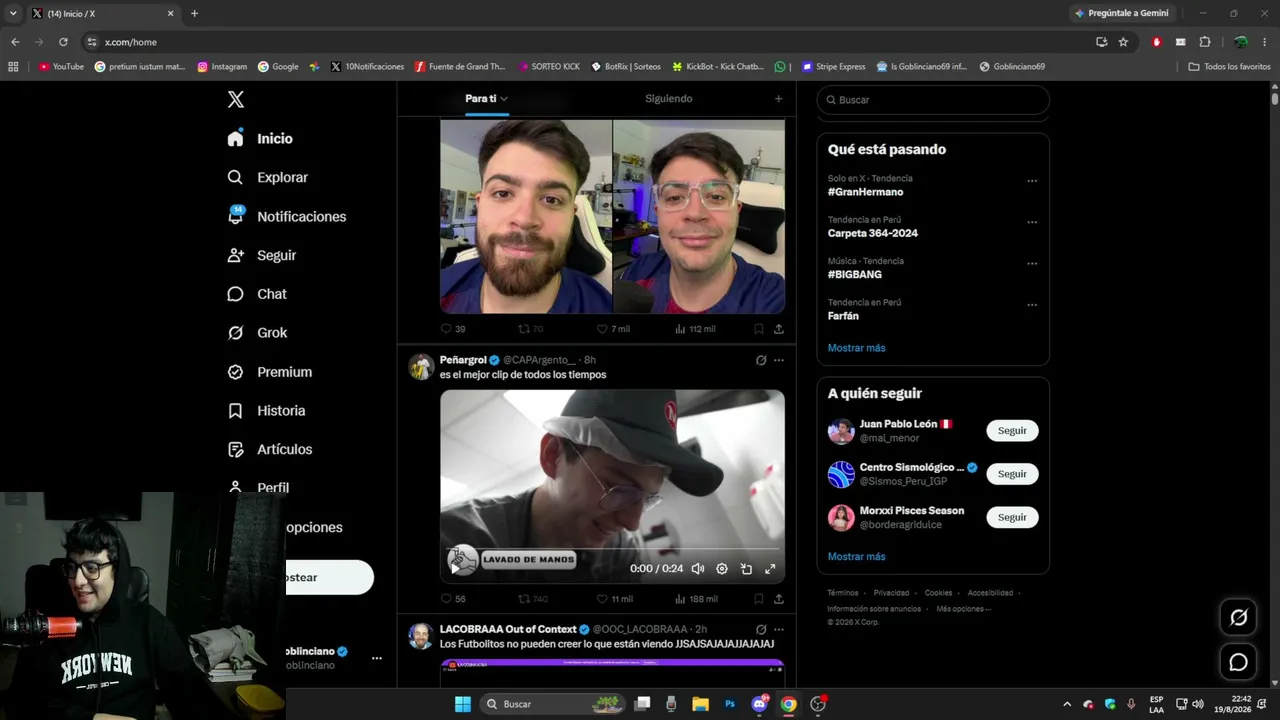Bookmark the Peñargrol post

click(759, 599)
